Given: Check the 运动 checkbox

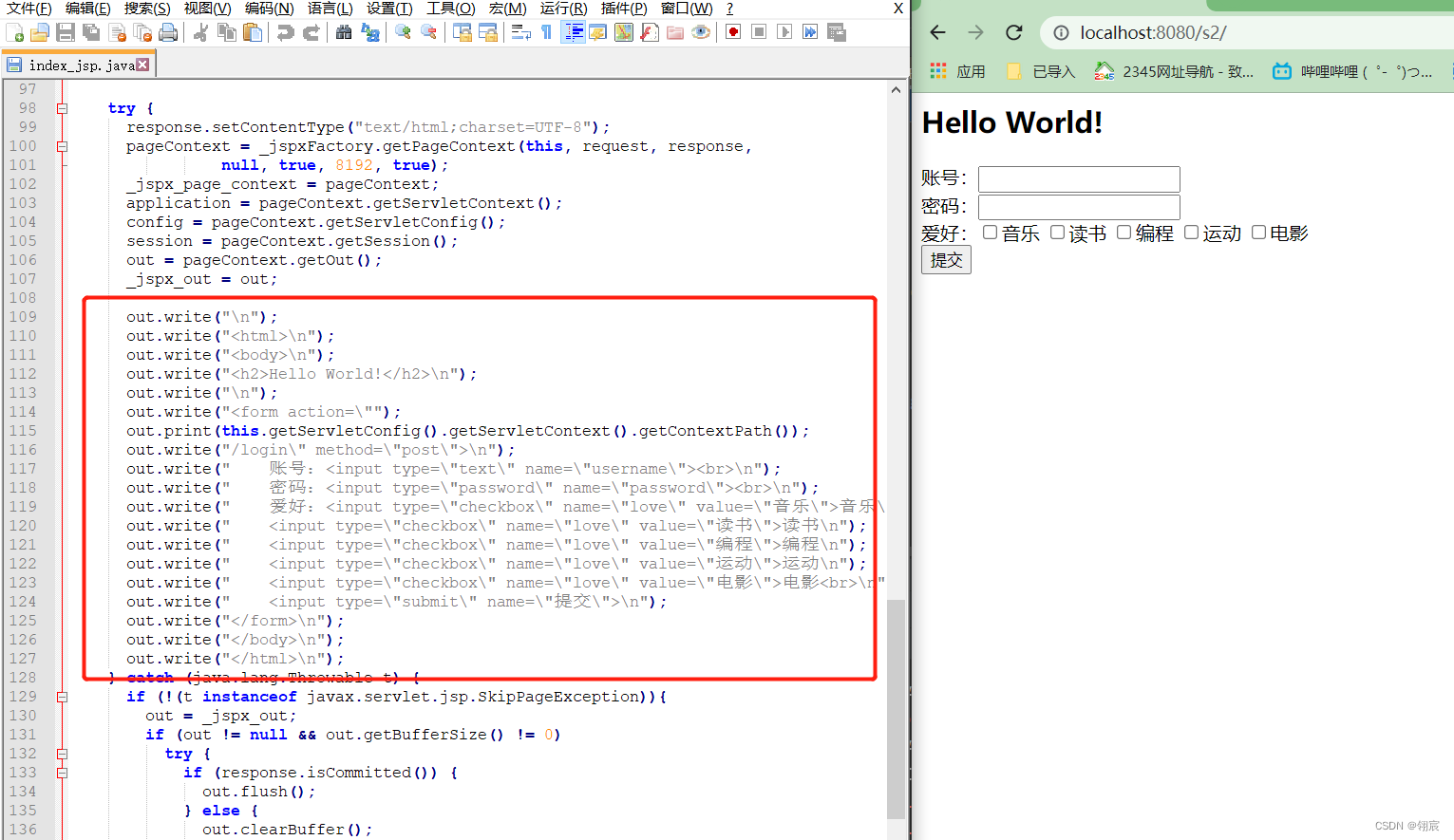Looking at the screenshot, I should coord(1191,233).
